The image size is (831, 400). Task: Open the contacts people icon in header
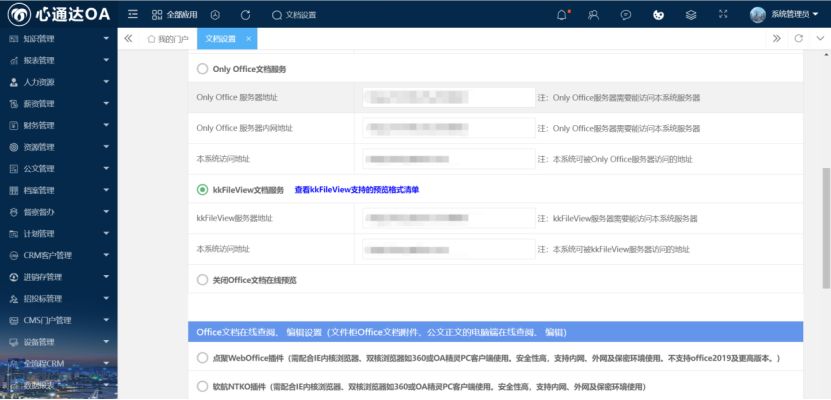tap(593, 15)
